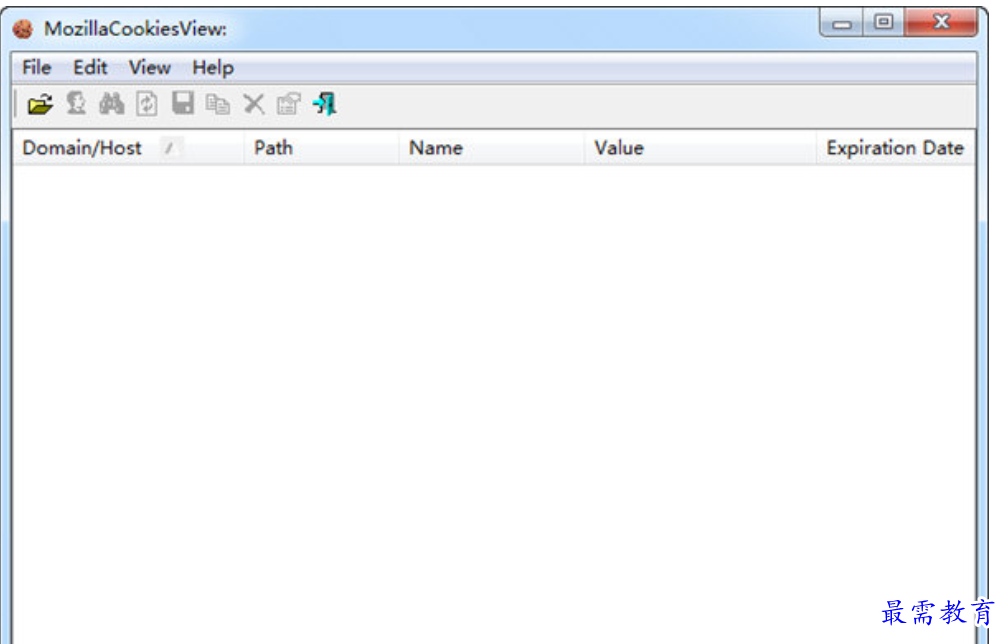Open the View menu
The width and height of the screenshot is (1003, 644).
(150, 67)
